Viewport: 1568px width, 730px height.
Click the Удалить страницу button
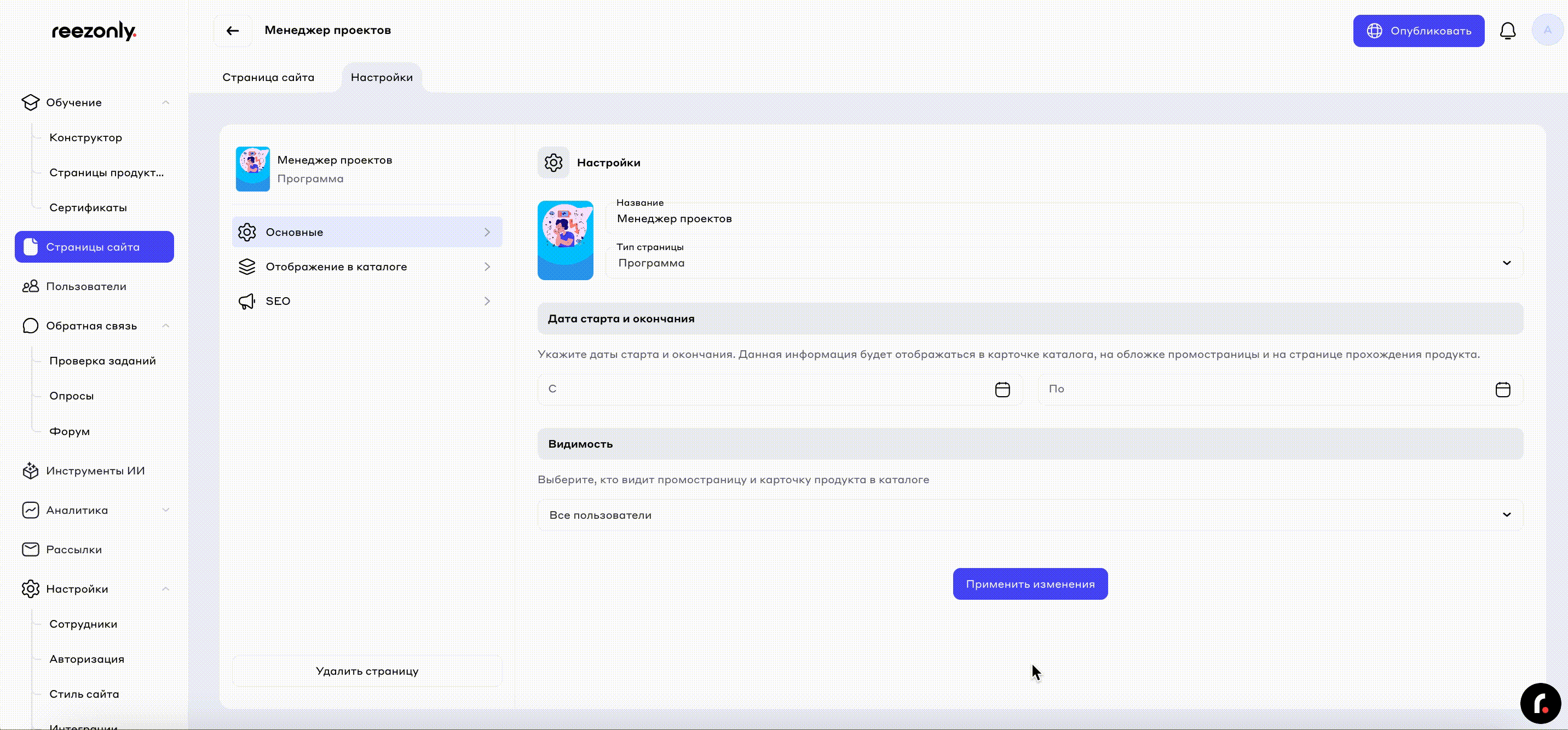[366, 671]
